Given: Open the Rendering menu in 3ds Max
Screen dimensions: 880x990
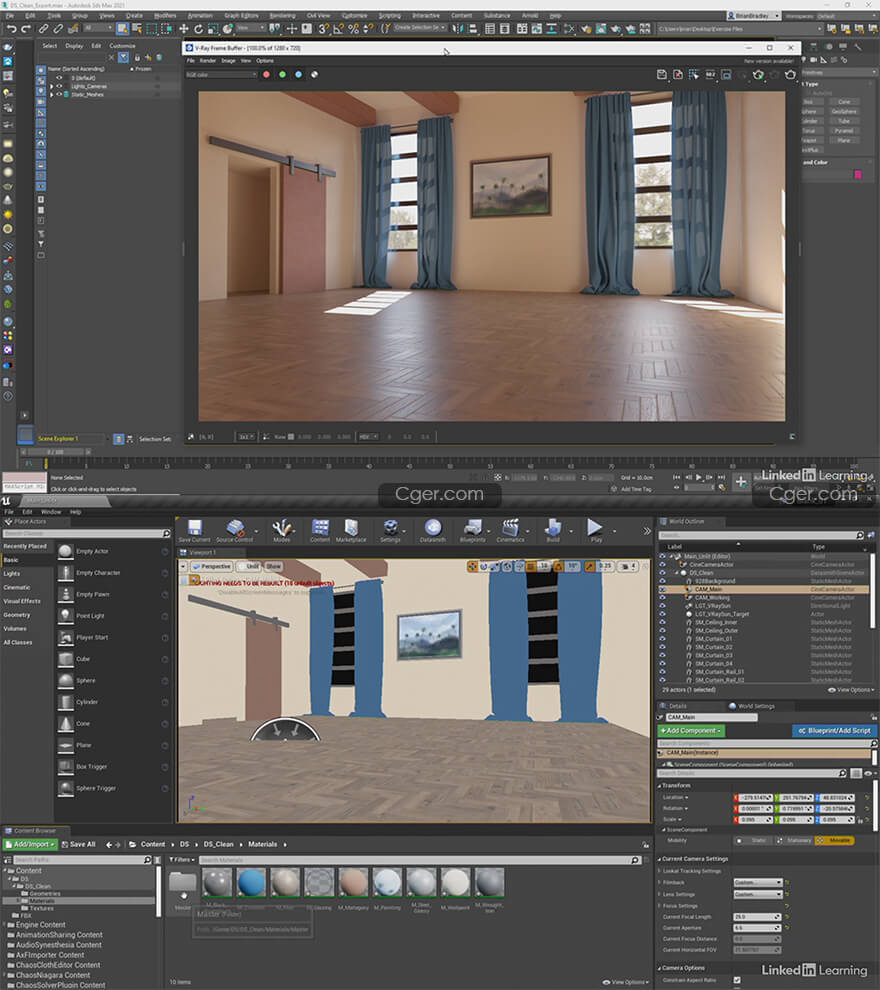Looking at the screenshot, I should [x=282, y=15].
